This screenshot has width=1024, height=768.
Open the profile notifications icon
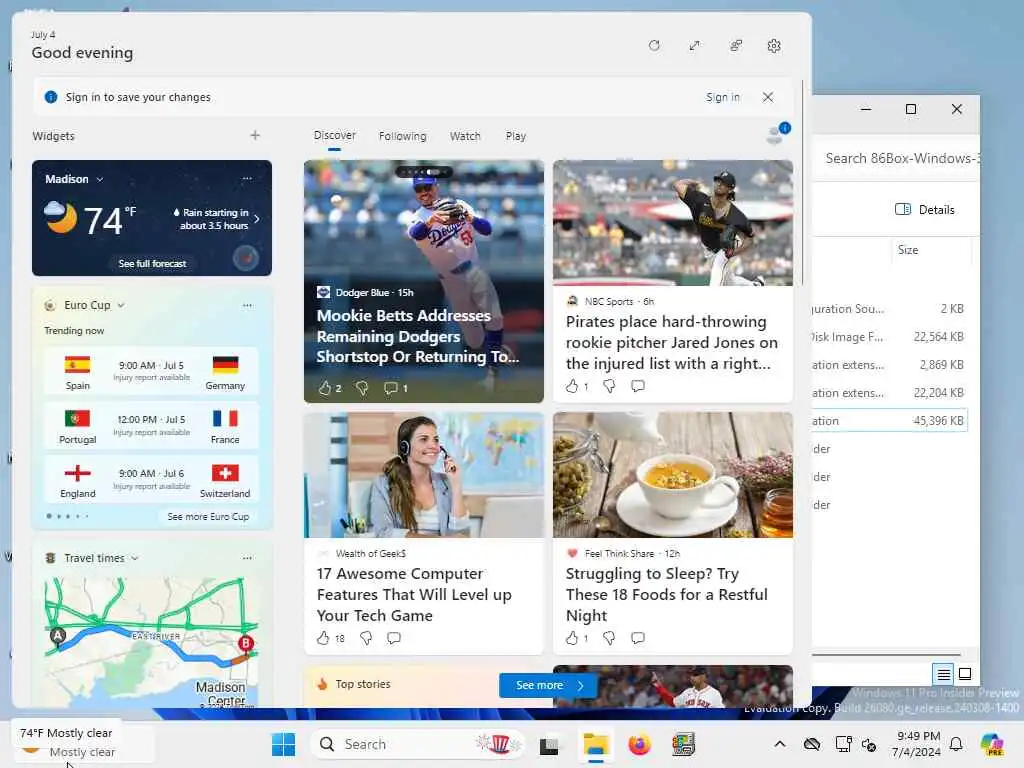point(777,133)
